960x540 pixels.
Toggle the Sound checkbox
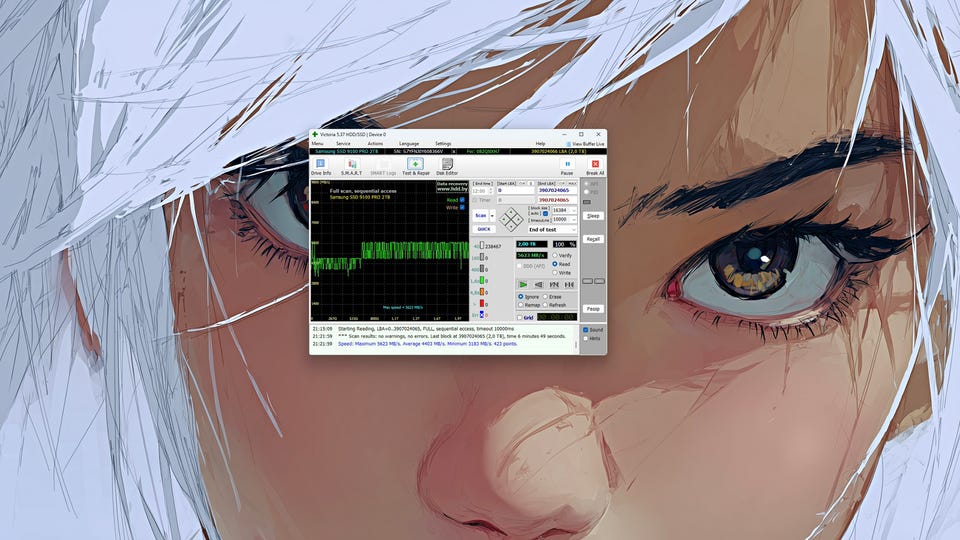(x=586, y=329)
